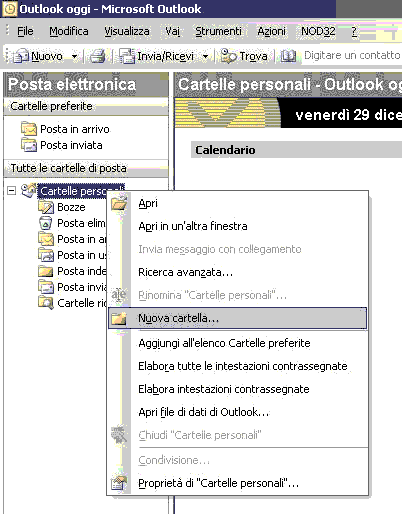Open the Vai menu
The height and width of the screenshot is (514, 402).
(173, 31)
